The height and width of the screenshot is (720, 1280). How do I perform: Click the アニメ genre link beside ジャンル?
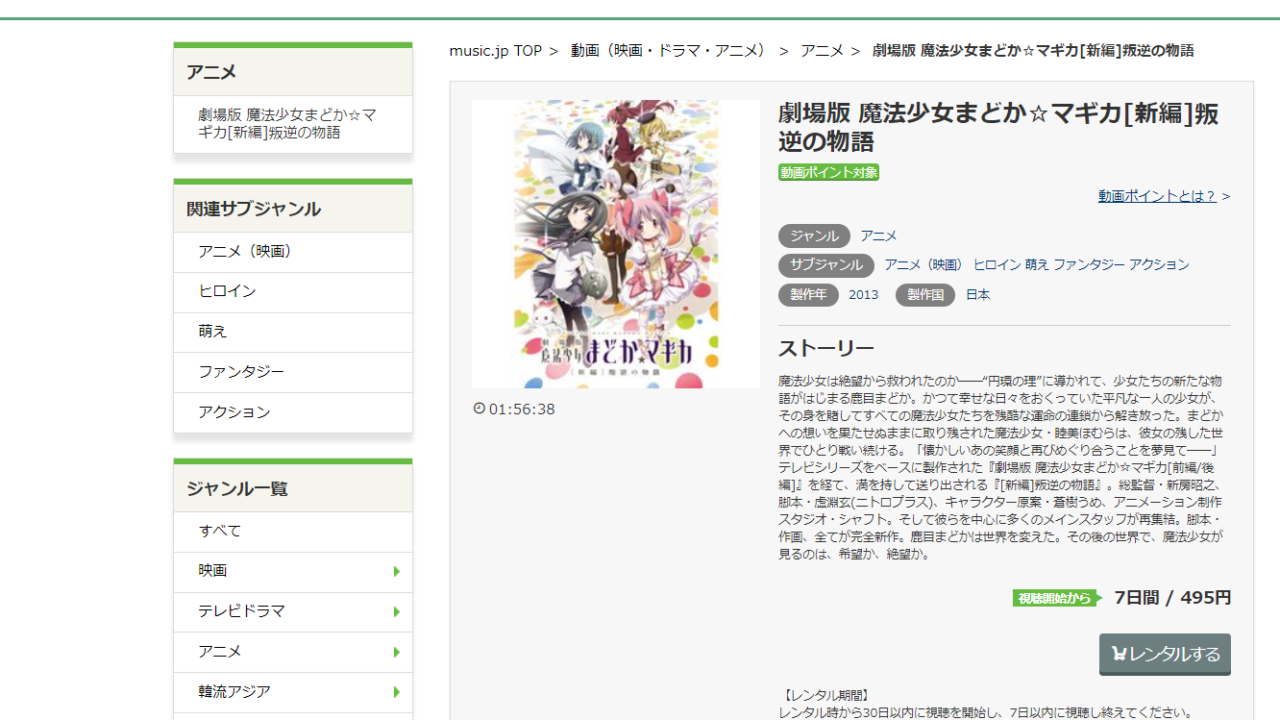[879, 236]
